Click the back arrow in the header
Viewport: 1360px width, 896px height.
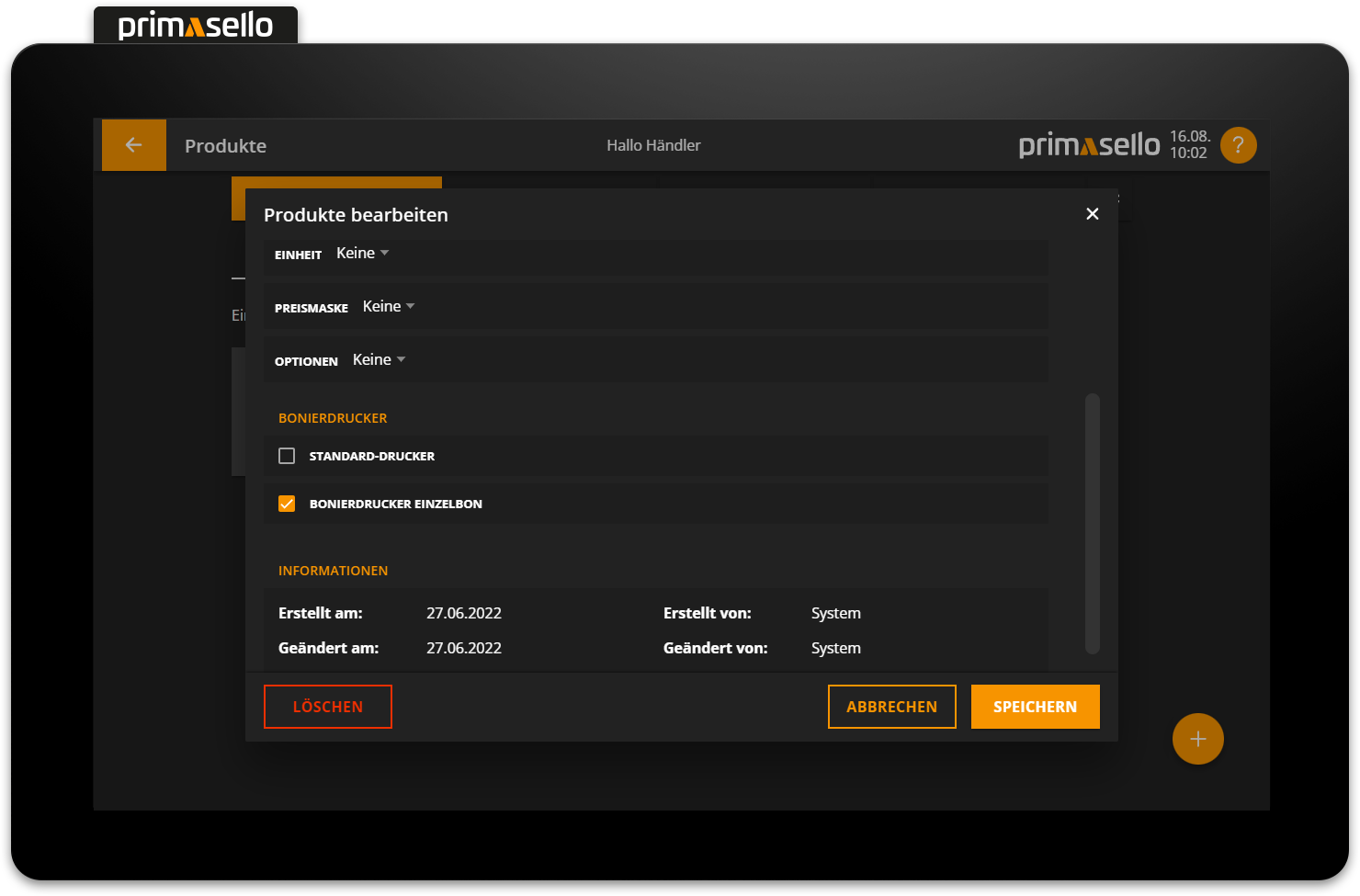[133, 145]
